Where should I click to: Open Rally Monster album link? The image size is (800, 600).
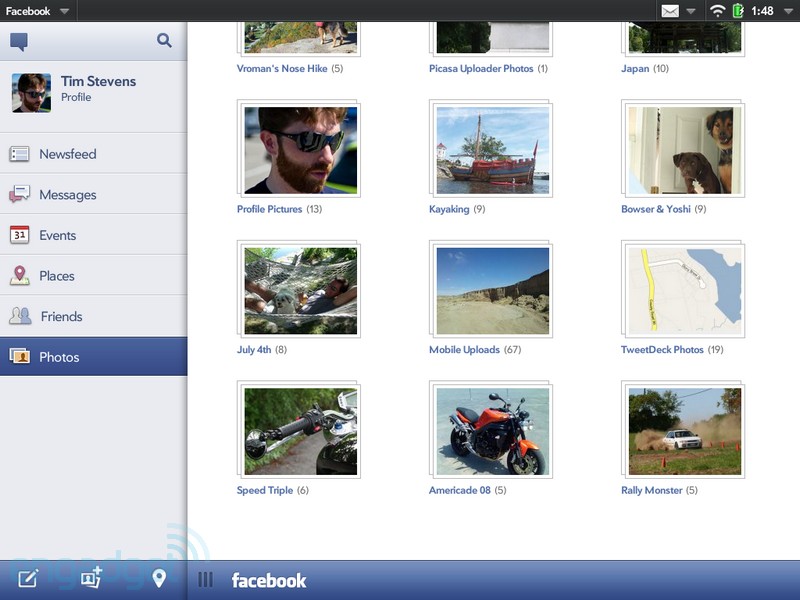pyautogui.click(x=652, y=490)
